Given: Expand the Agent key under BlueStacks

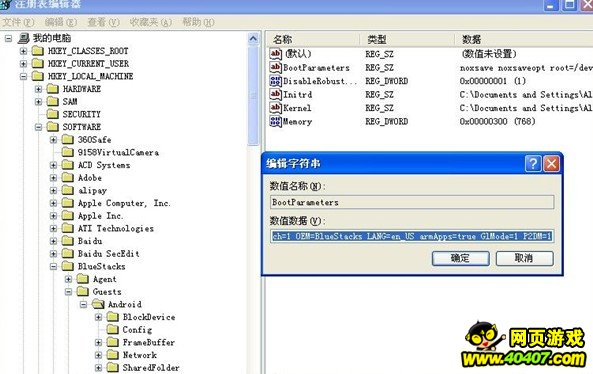Looking at the screenshot, I should [x=68, y=279].
